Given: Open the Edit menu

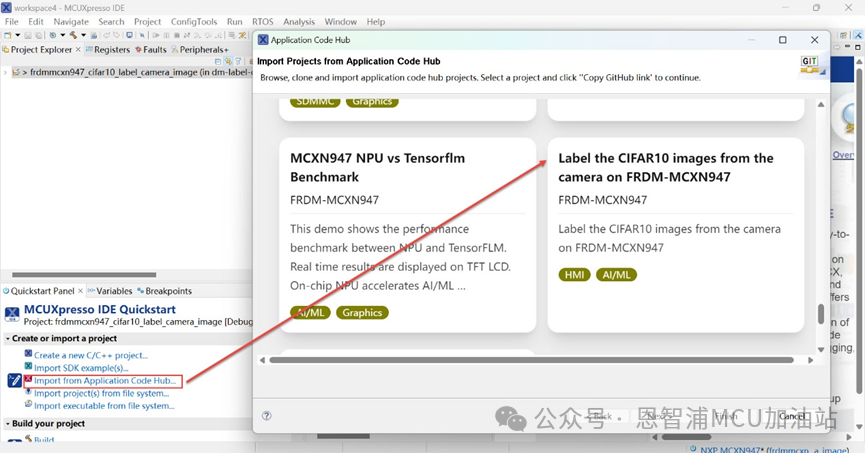Looking at the screenshot, I should [x=36, y=22].
